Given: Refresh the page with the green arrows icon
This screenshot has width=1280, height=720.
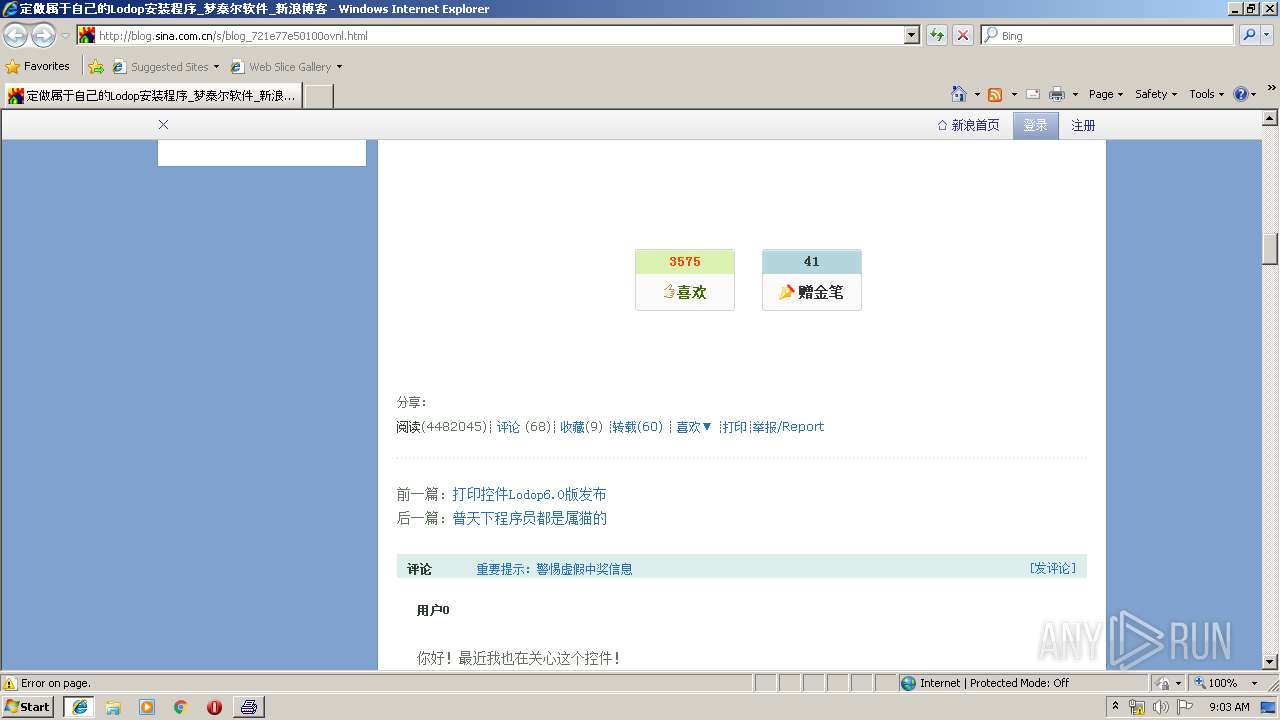Looking at the screenshot, I should tap(936, 35).
